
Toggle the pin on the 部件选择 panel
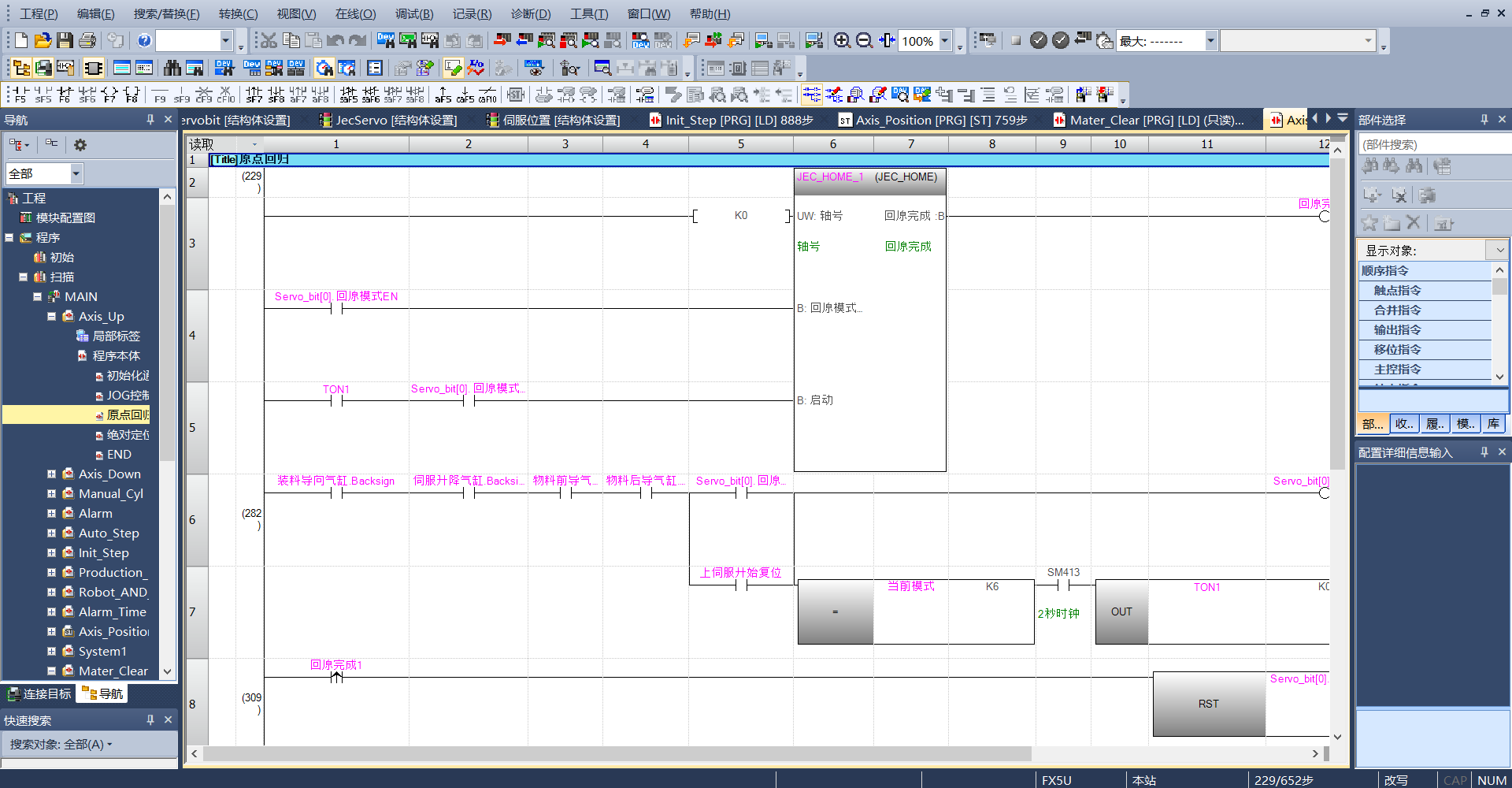point(1484,120)
